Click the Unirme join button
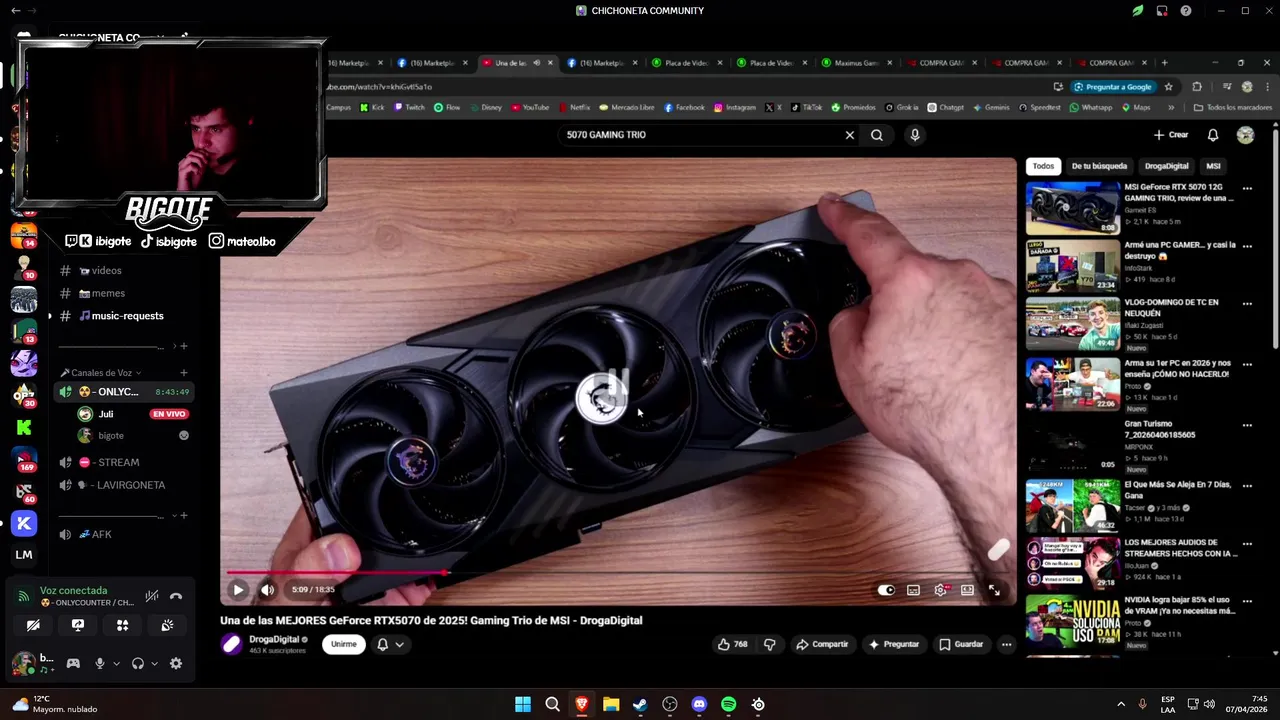 point(343,644)
